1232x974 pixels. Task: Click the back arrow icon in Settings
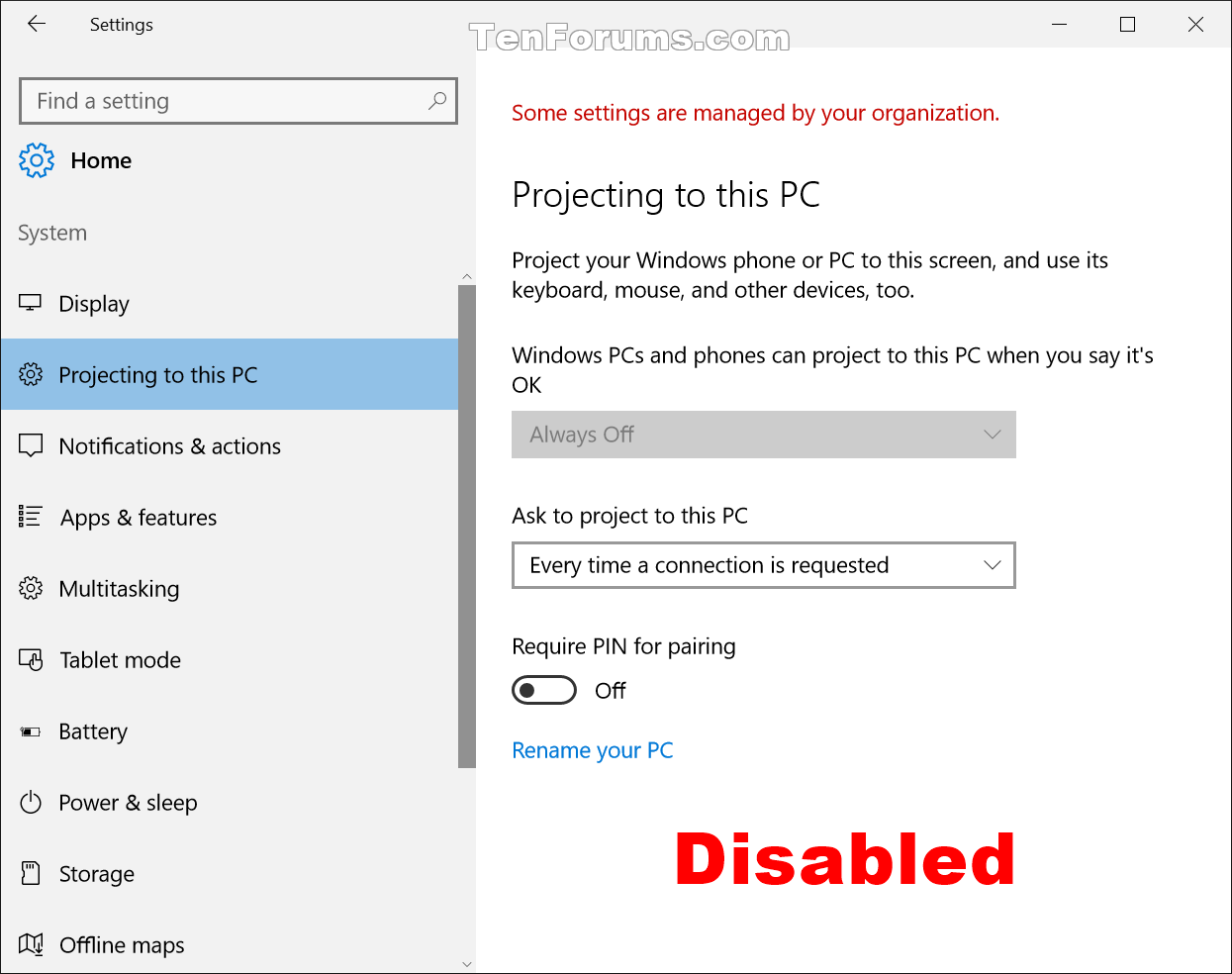coord(37,24)
